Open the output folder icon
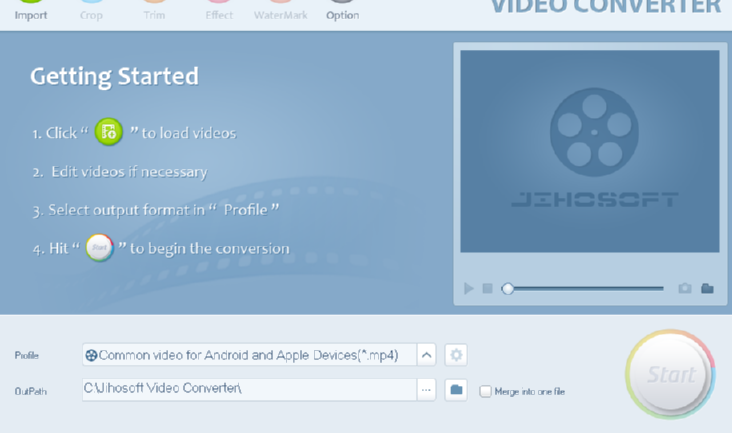 pos(456,390)
